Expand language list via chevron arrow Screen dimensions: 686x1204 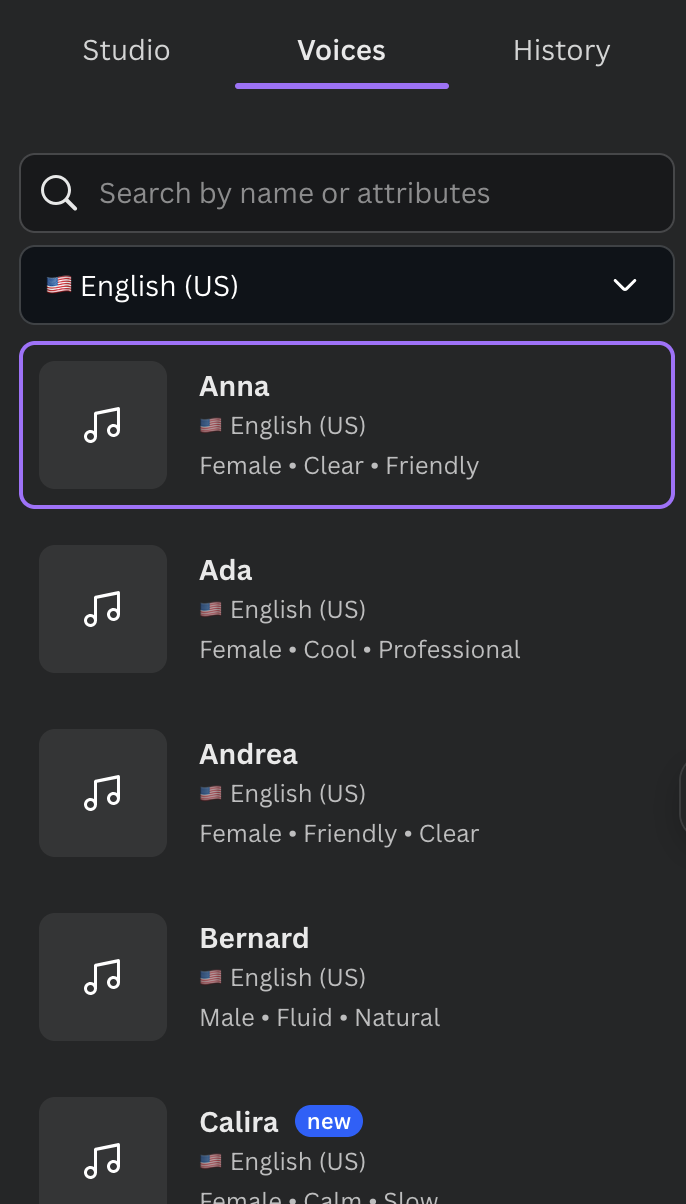pyautogui.click(x=625, y=286)
